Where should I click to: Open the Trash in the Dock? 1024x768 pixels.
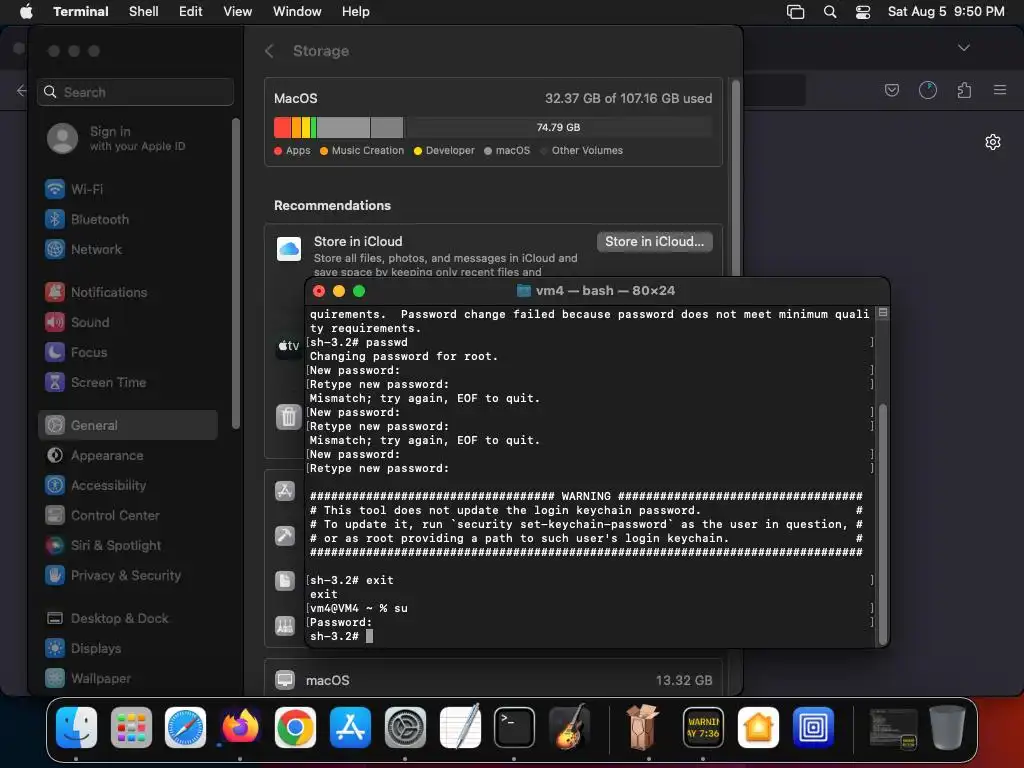click(x=948, y=728)
